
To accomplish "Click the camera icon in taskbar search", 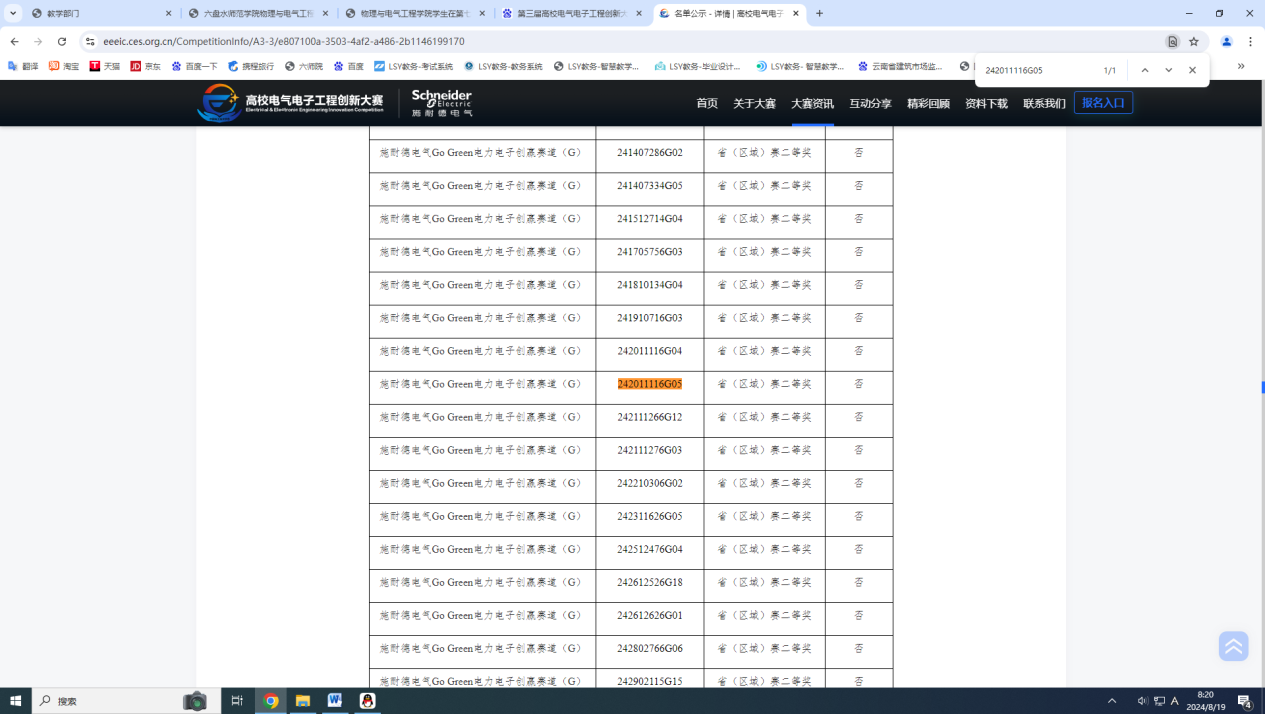I will (195, 701).
